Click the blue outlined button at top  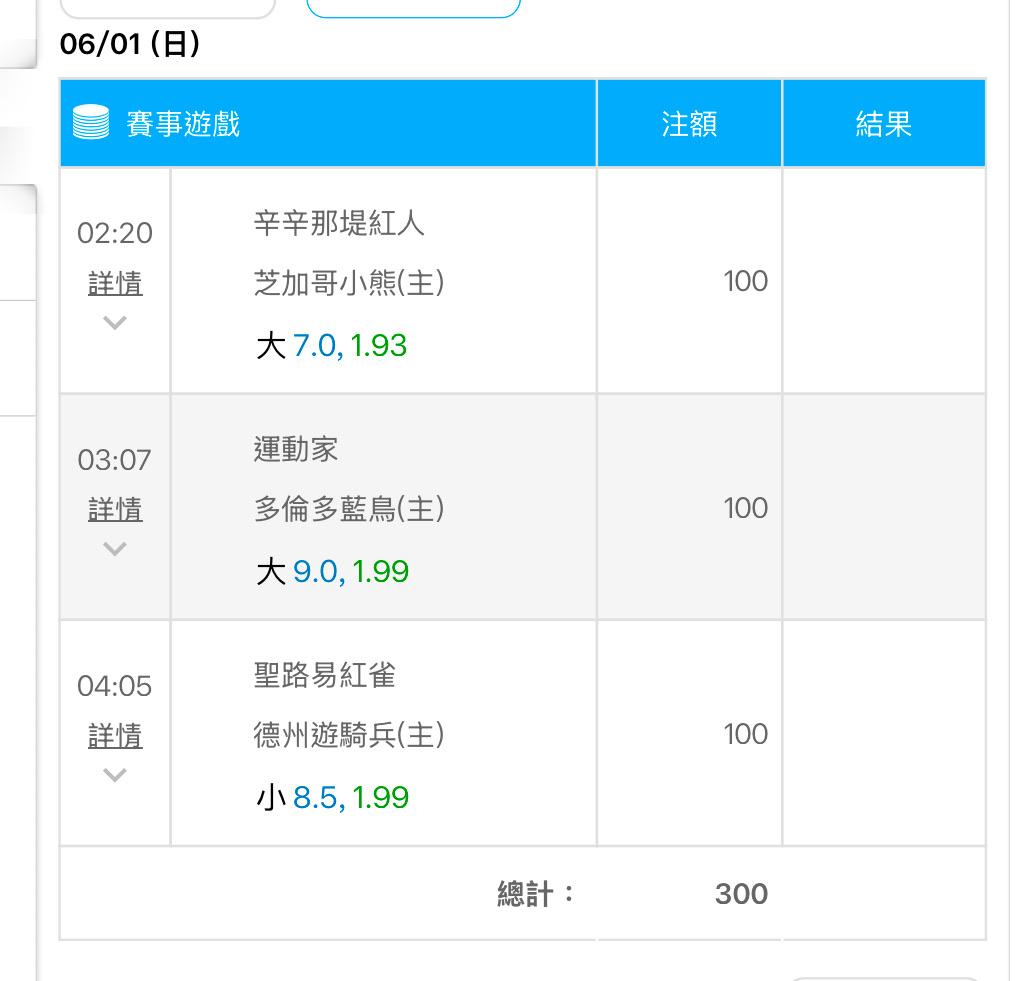coord(413,7)
